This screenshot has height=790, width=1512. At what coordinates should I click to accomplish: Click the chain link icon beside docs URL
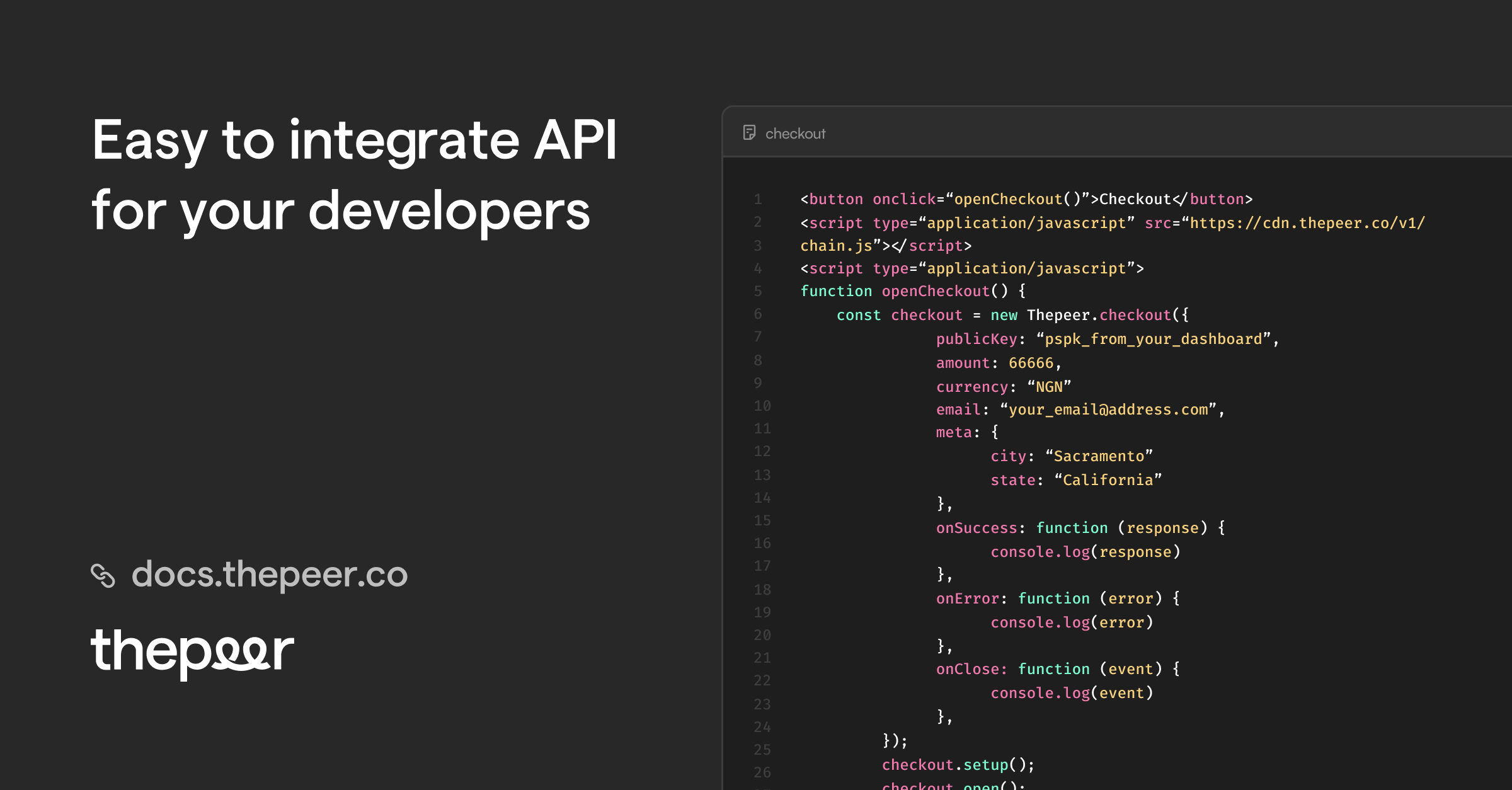click(103, 575)
